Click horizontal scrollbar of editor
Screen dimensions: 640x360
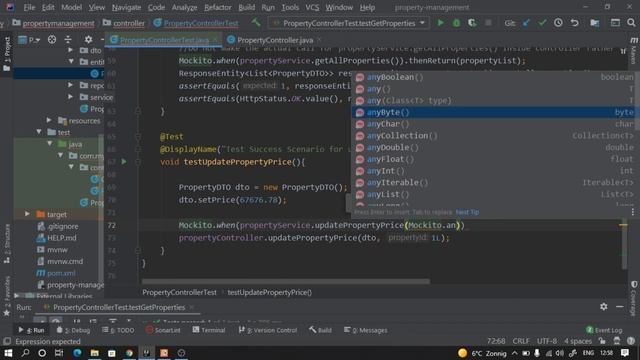tap(286, 281)
